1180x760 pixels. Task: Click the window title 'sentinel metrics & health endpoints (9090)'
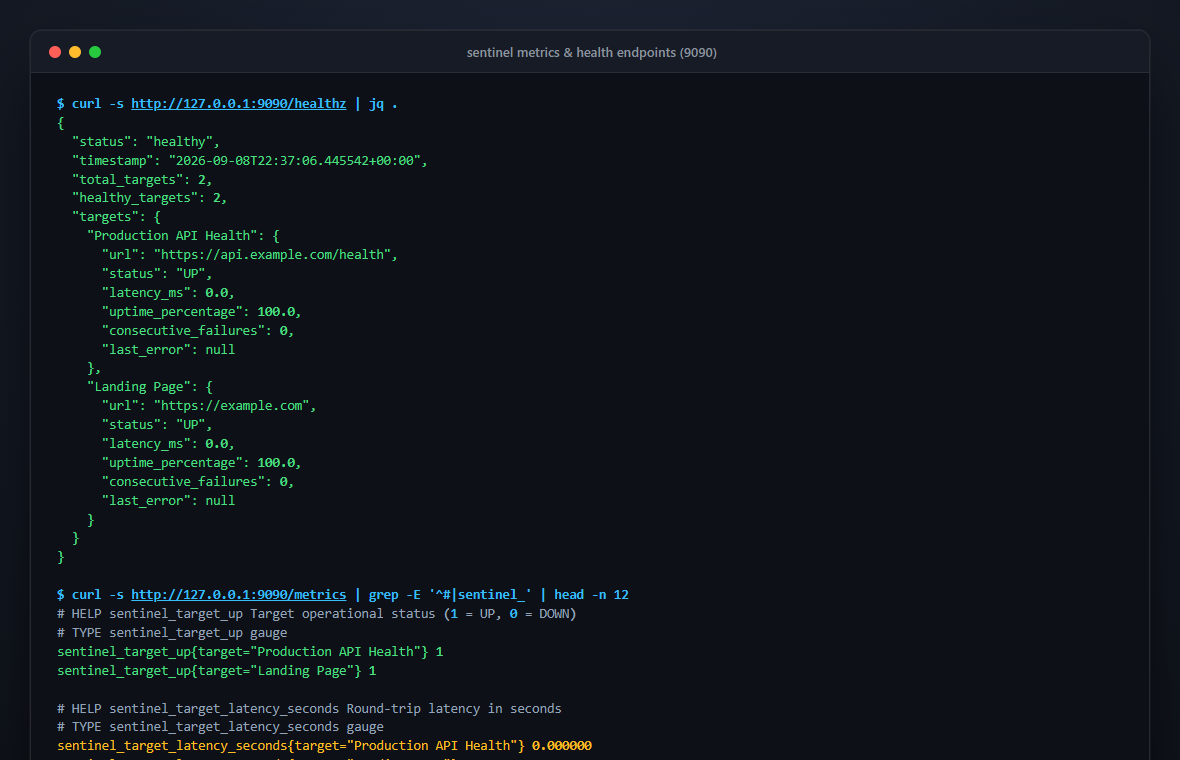(592, 53)
